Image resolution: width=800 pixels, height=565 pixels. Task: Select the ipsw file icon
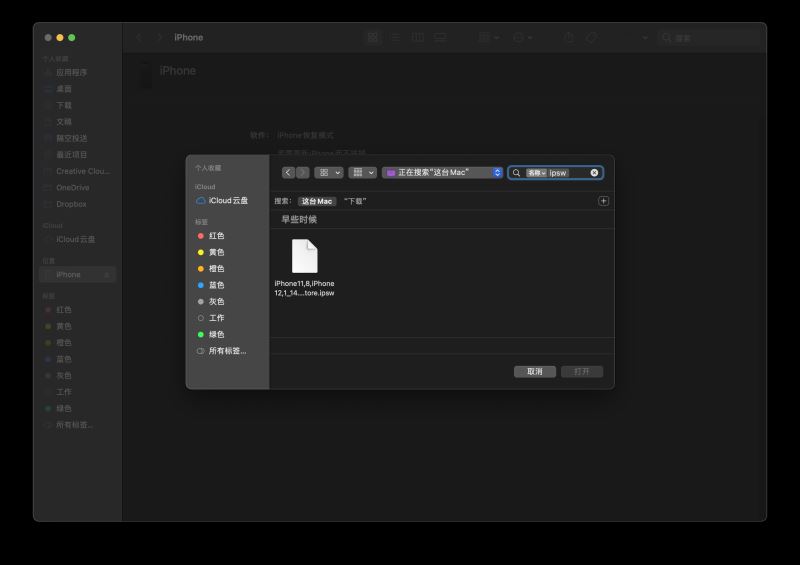tap(305, 256)
